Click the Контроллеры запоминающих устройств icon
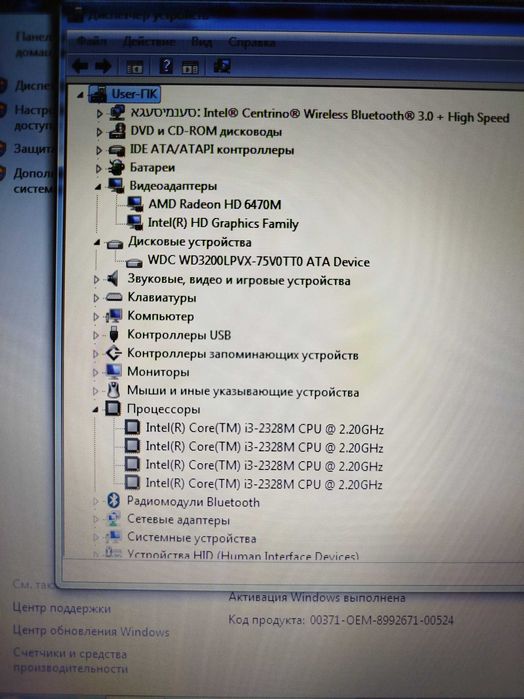524x699 pixels. click(113, 354)
